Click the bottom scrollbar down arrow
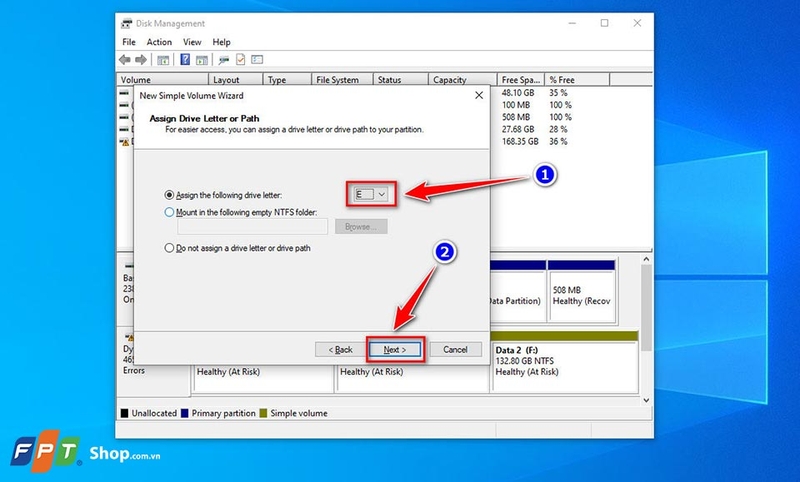This screenshot has height=482, width=800. [x=646, y=400]
